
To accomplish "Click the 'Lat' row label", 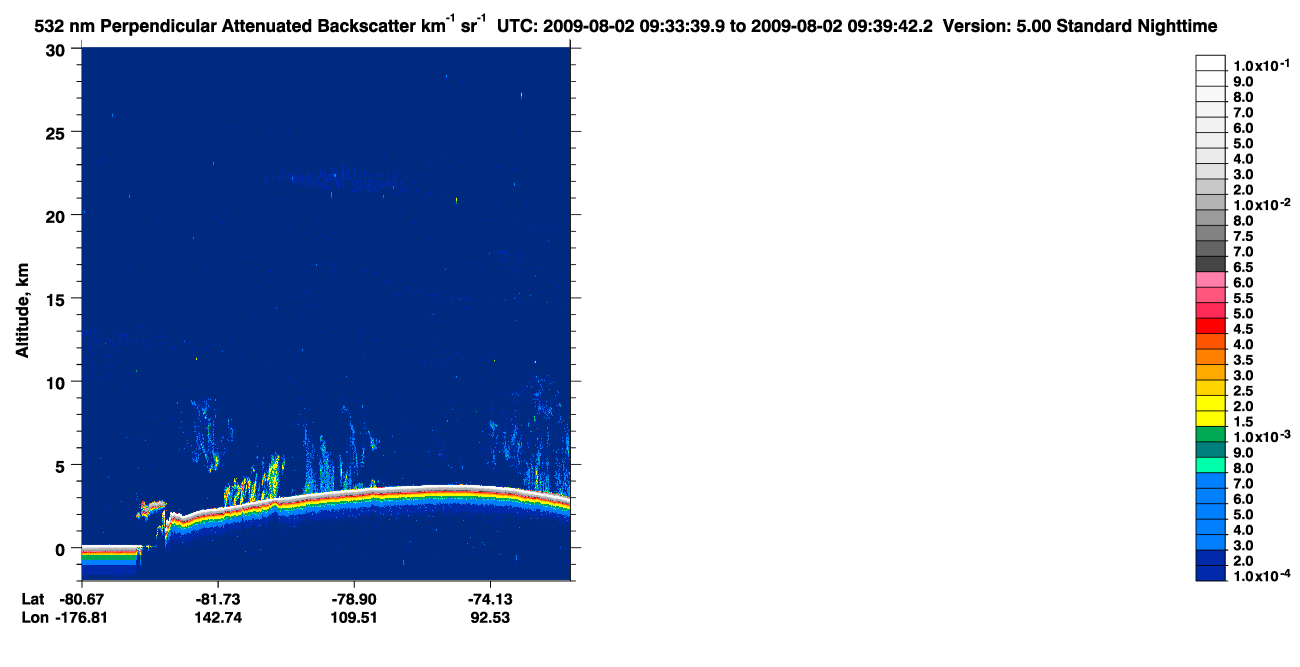I will point(33,598).
